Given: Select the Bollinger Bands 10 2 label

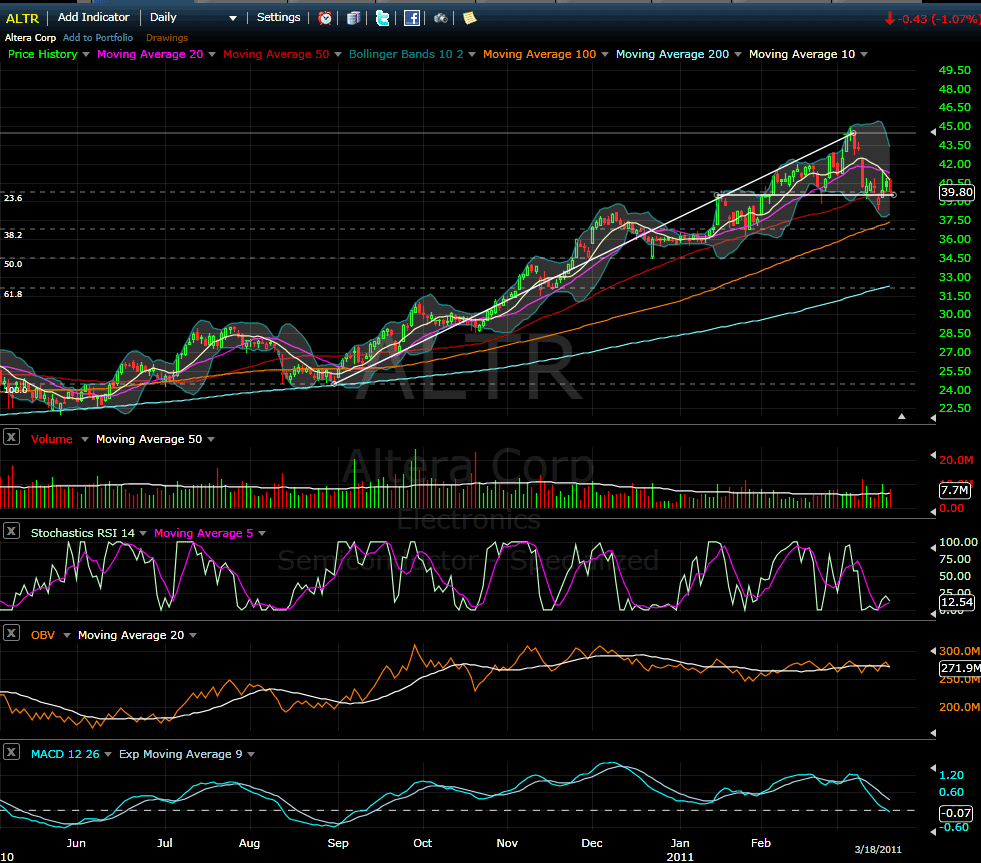Looking at the screenshot, I should [x=406, y=54].
